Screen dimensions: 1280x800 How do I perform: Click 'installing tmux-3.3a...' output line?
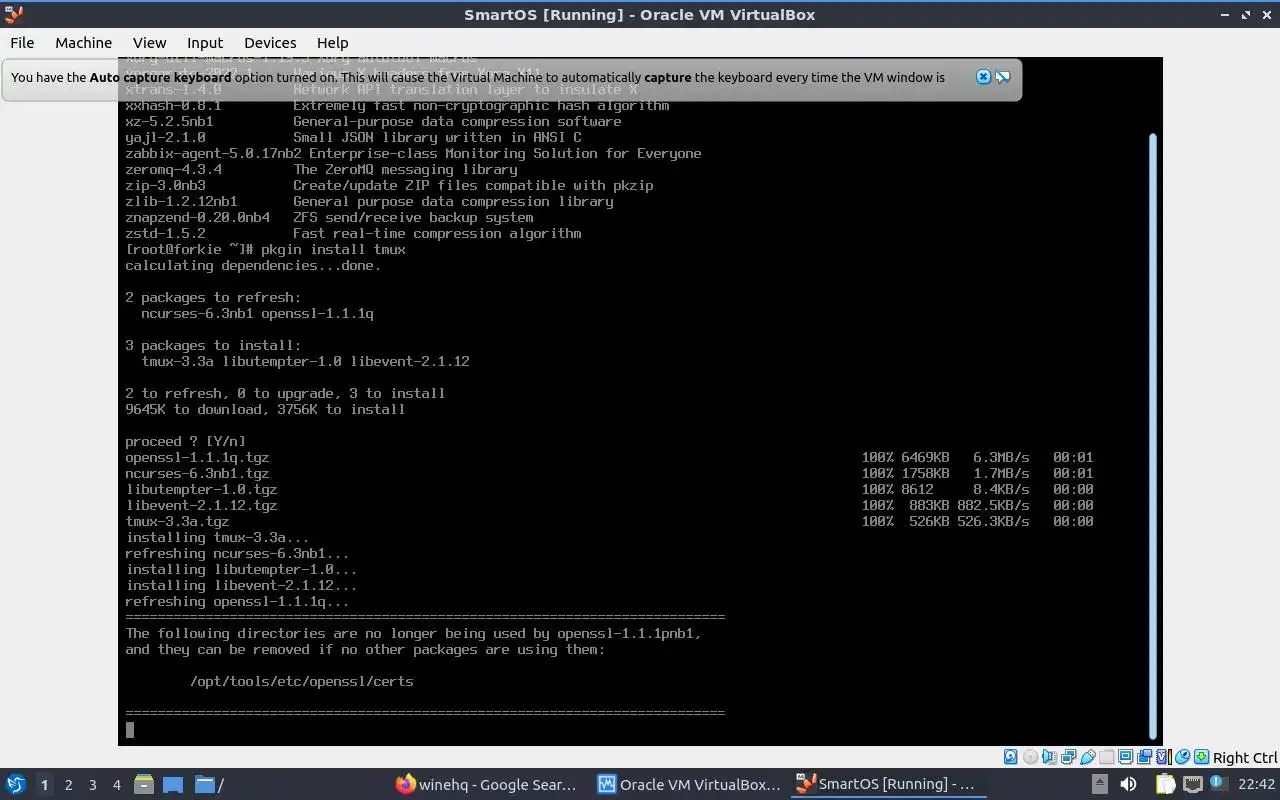click(217, 537)
